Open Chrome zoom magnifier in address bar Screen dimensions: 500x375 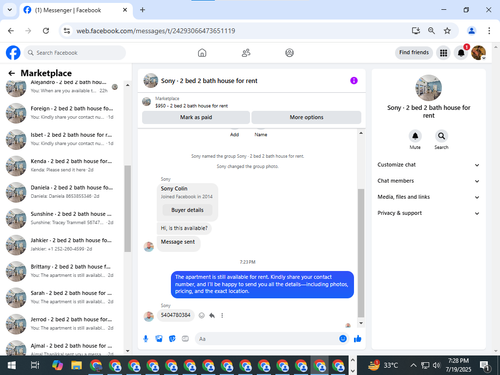pos(431,31)
